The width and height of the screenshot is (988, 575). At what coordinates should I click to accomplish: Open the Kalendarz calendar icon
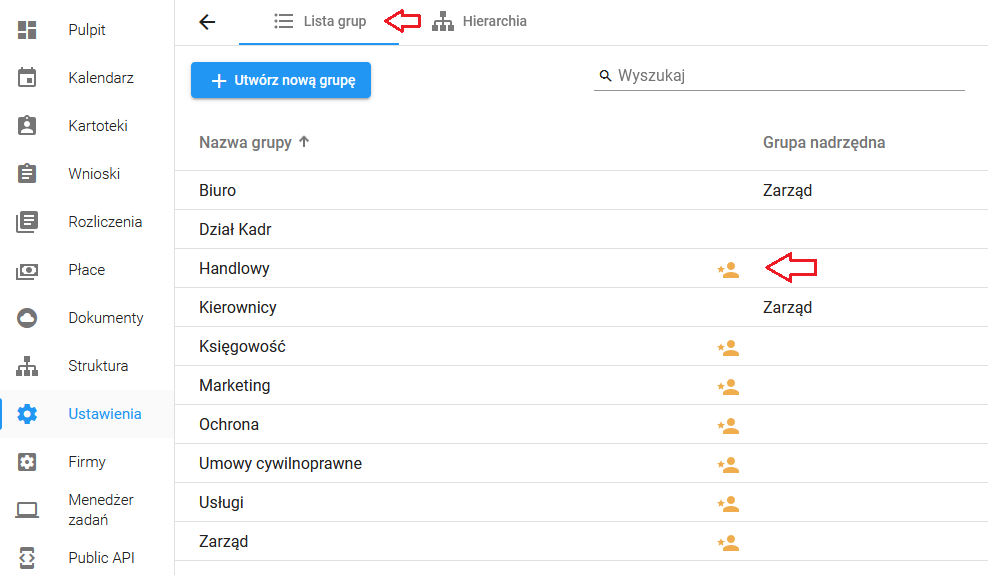(x=27, y=77)
